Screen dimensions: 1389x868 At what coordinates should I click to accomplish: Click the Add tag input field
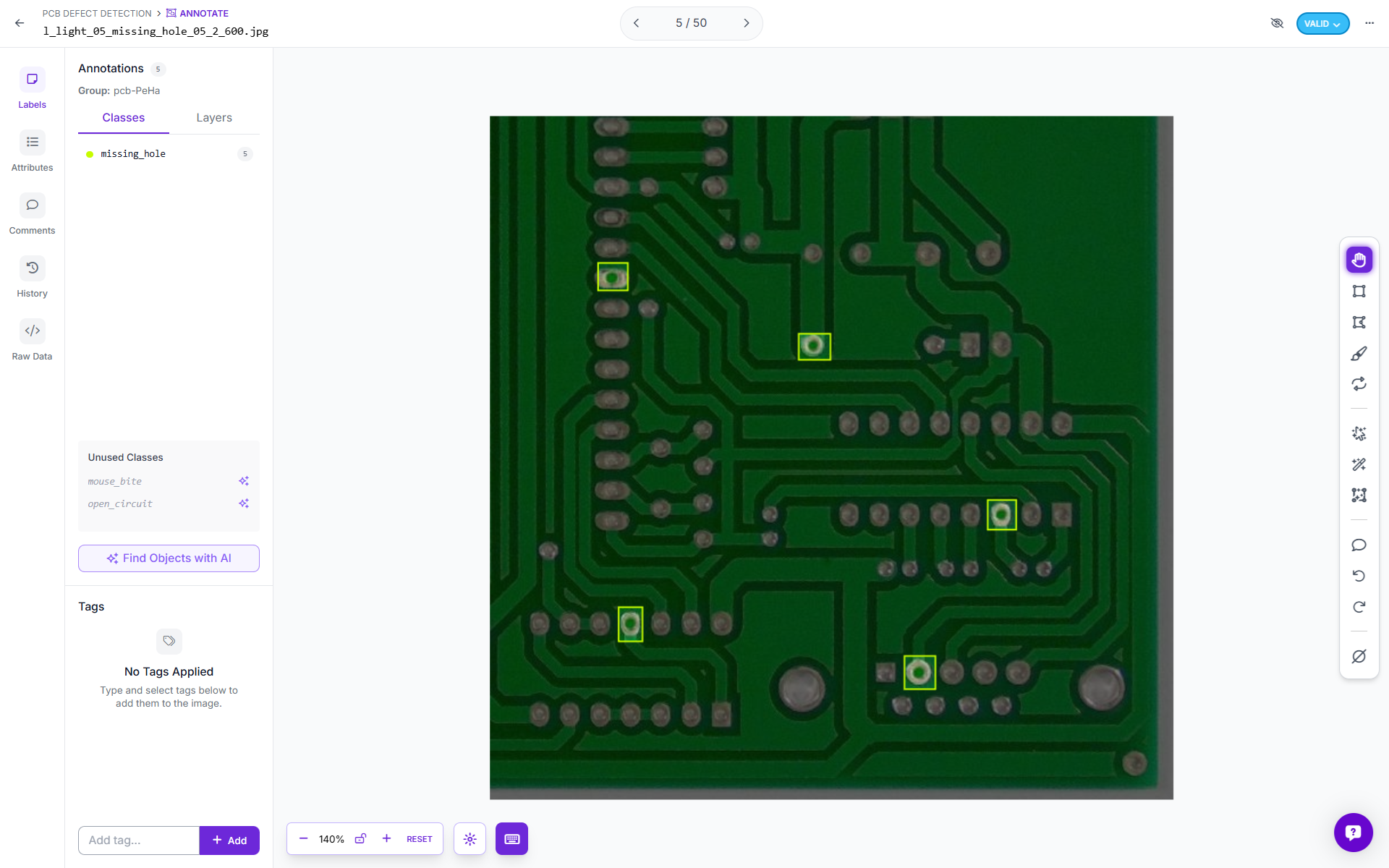(139, 841)
